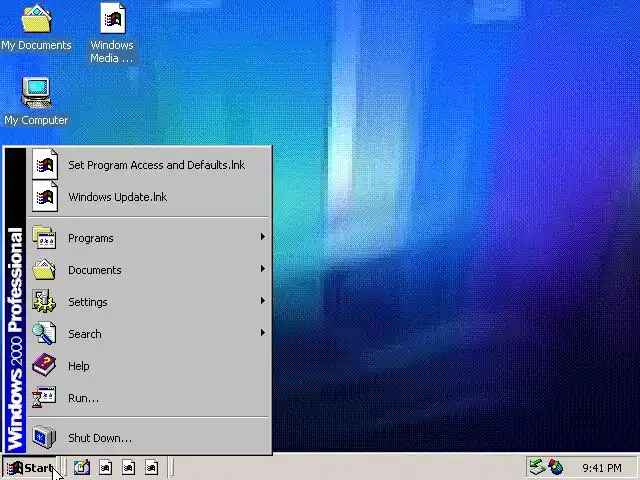Open the Run... dialog entry

pos(149,398)
